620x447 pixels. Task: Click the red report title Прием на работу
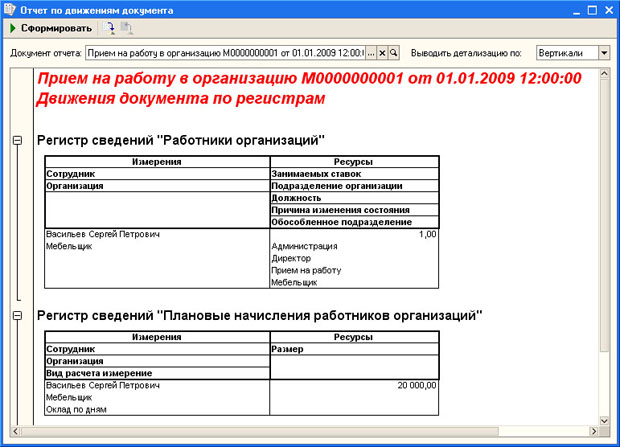309,78
